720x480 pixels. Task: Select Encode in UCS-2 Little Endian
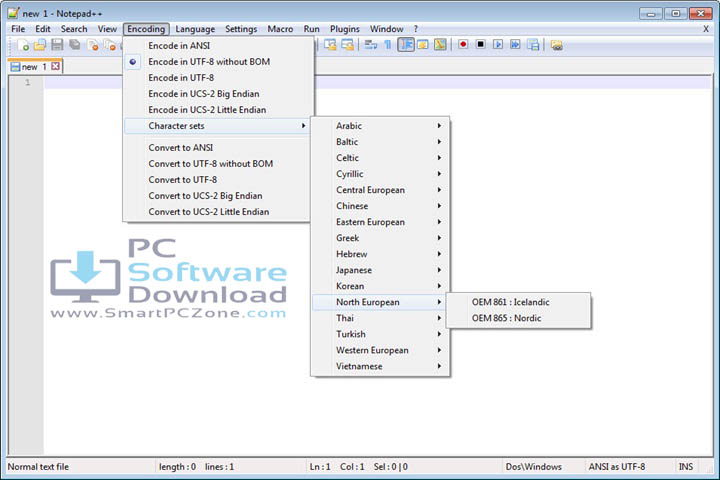coord(219,110)
